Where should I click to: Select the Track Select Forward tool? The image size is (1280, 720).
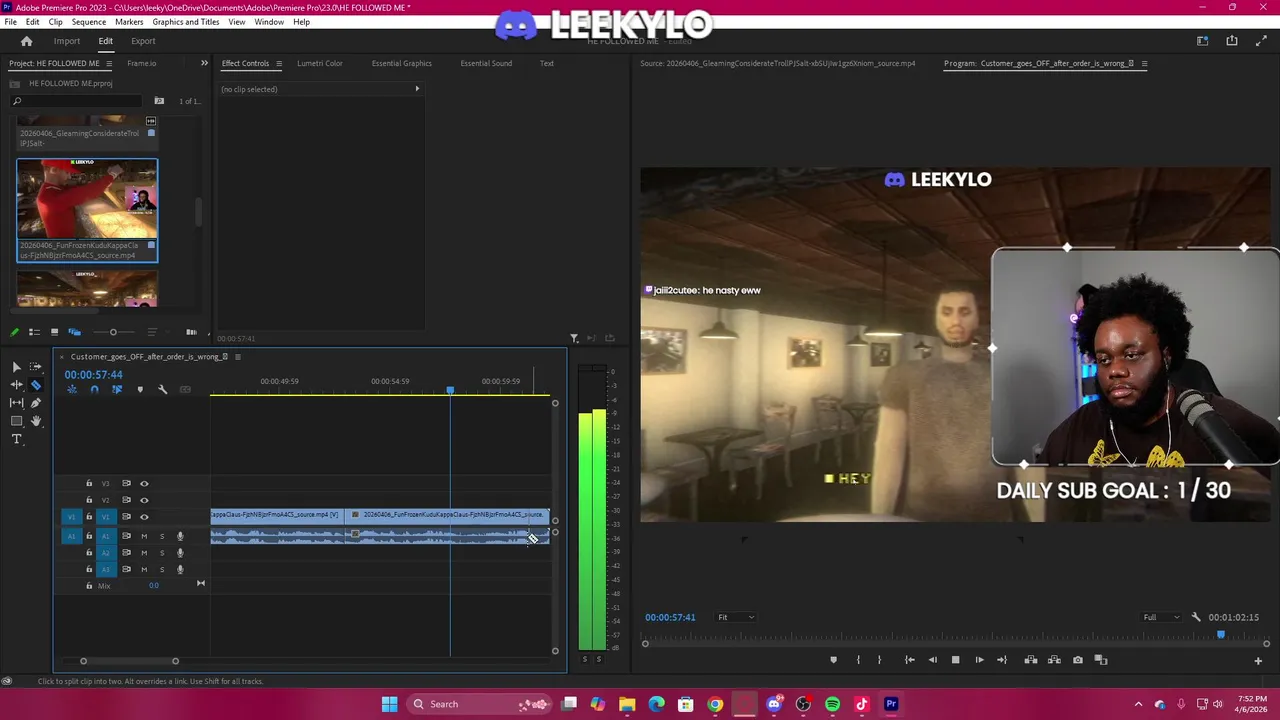click(36, 367)
